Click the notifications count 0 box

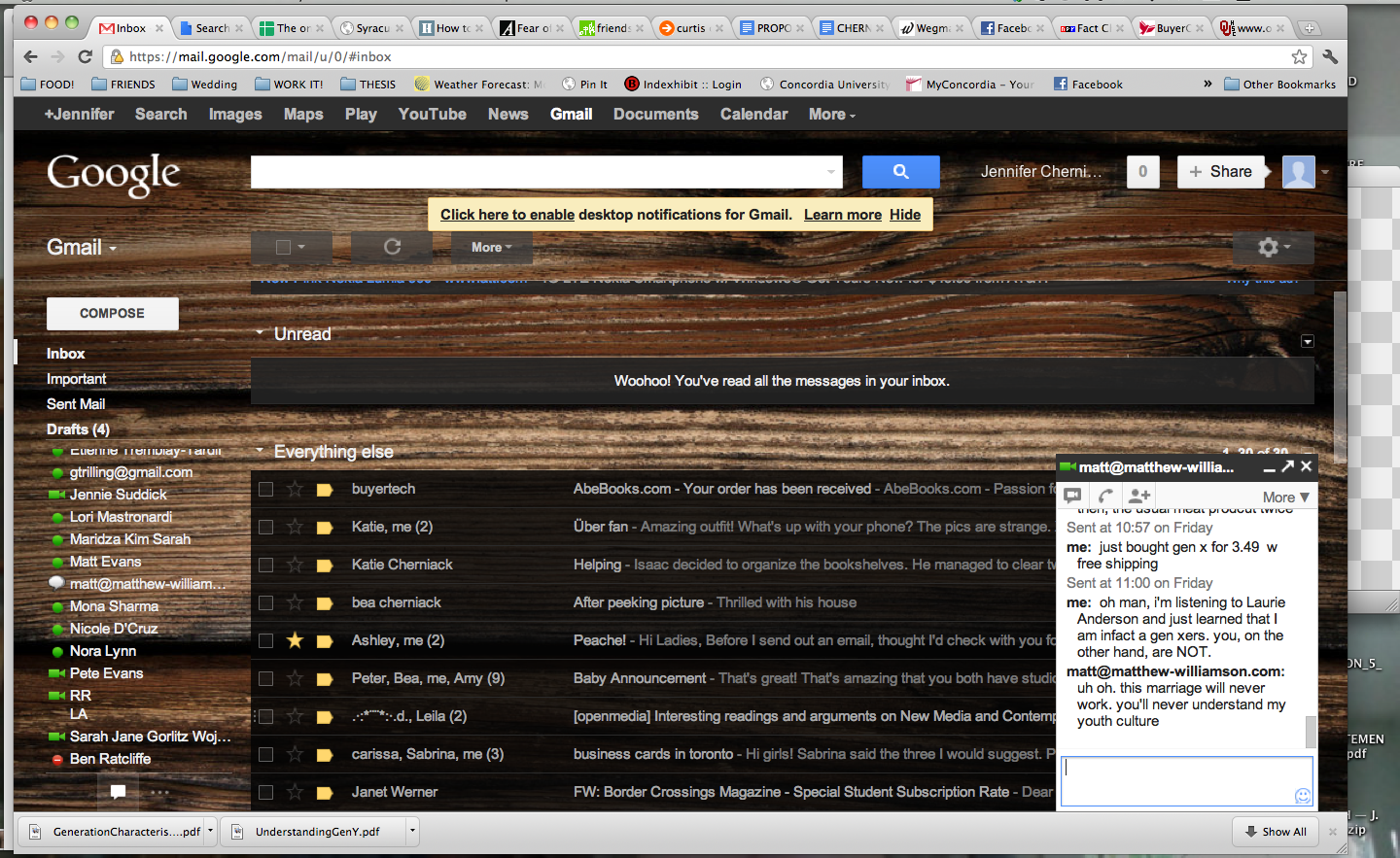tap(1142, 172)
